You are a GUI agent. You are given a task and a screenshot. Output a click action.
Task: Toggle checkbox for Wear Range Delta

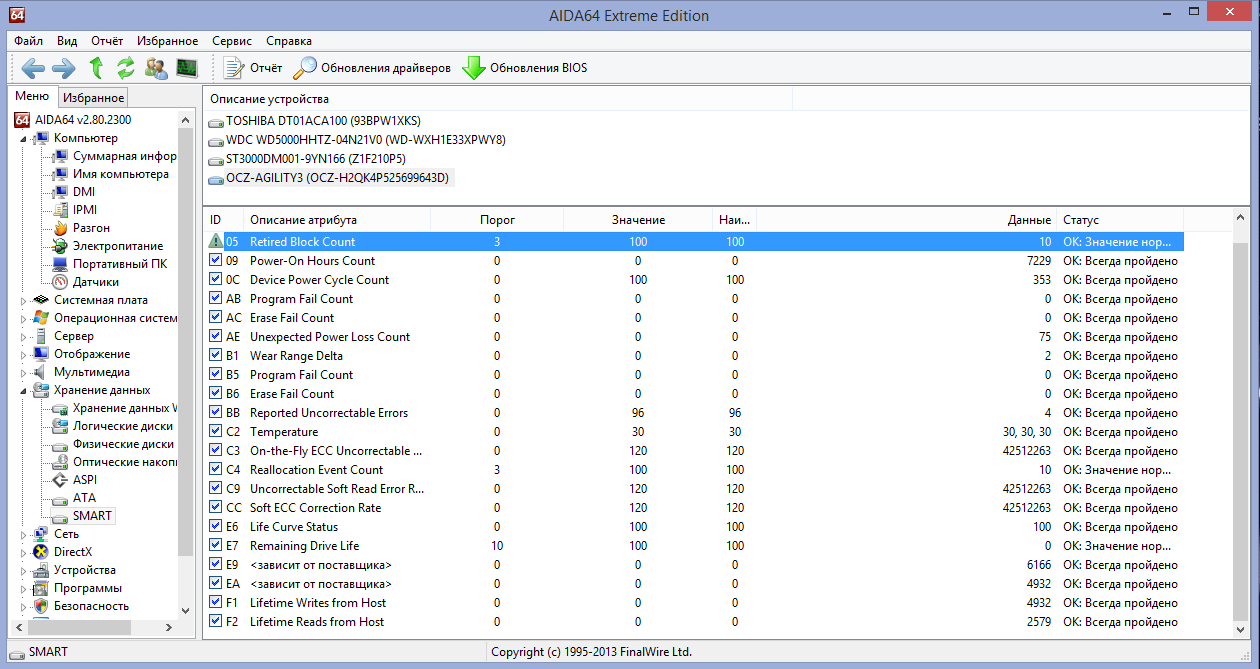[x=215, y=356]
